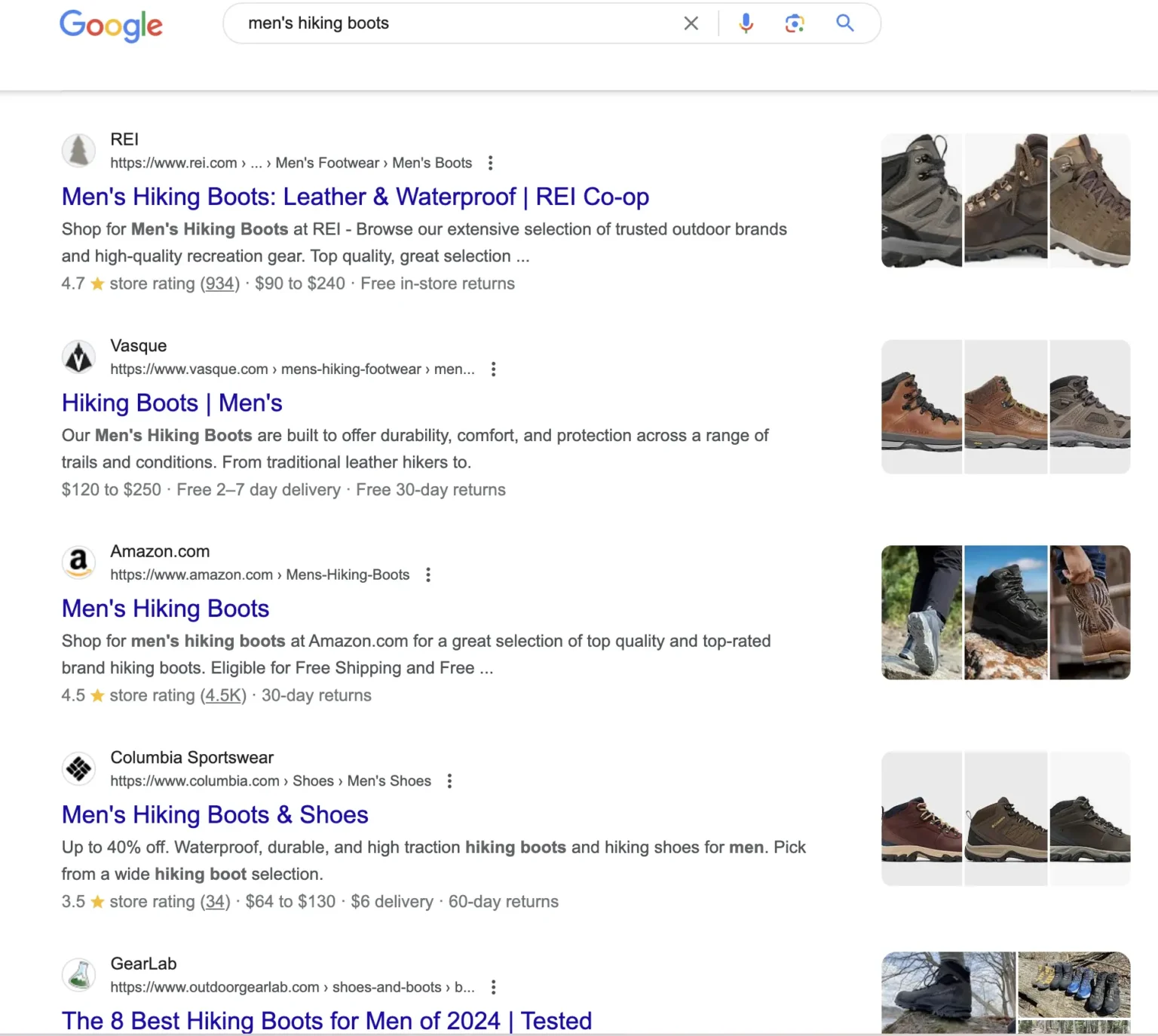1158x1036 pixels.
Task: Click the microphone icon for voice search
Action: pos(746,23)
